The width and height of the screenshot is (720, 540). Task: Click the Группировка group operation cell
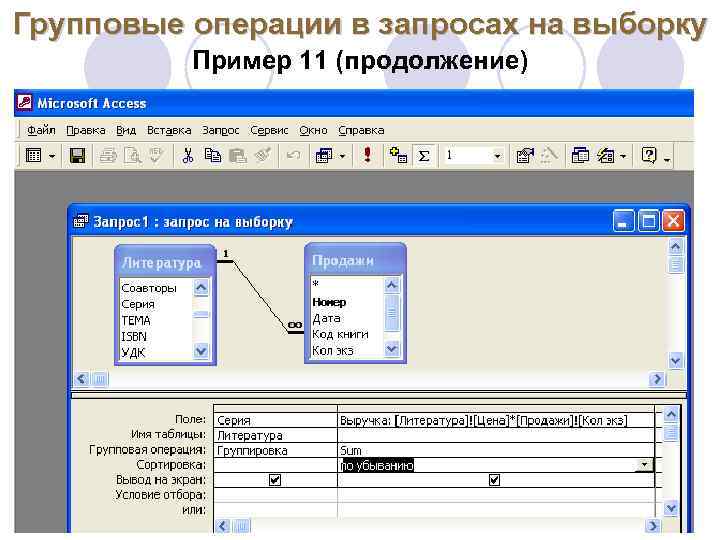pyautogui.click(x=276, y=450)
